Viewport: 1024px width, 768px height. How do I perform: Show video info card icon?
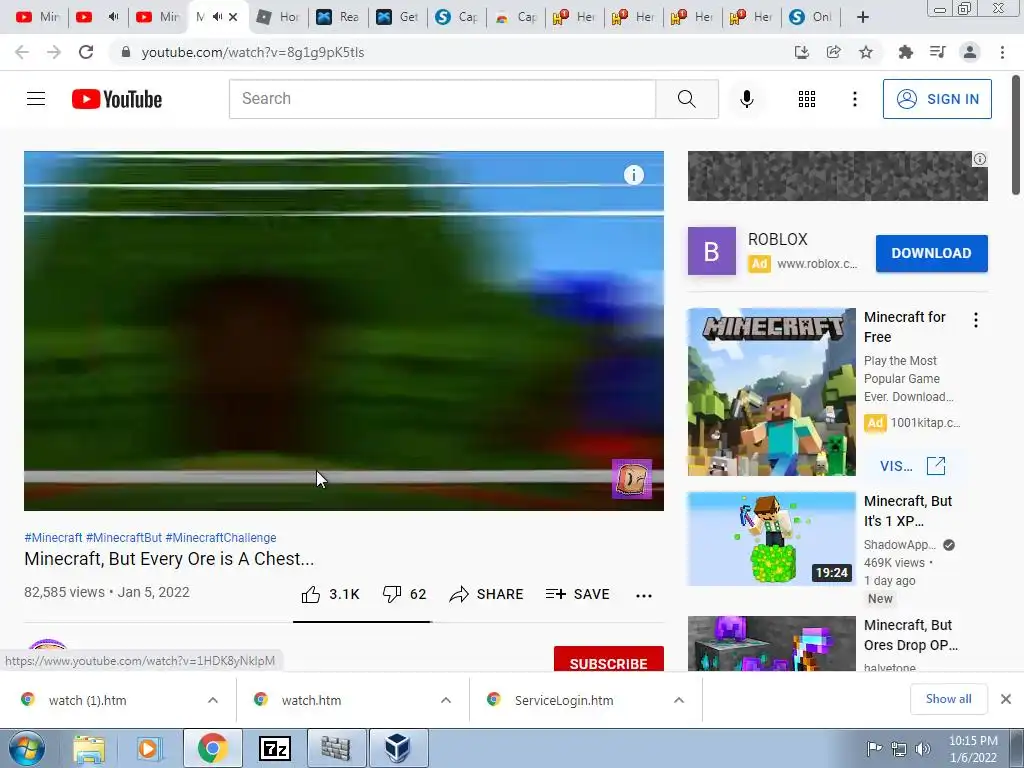[633, 175]
